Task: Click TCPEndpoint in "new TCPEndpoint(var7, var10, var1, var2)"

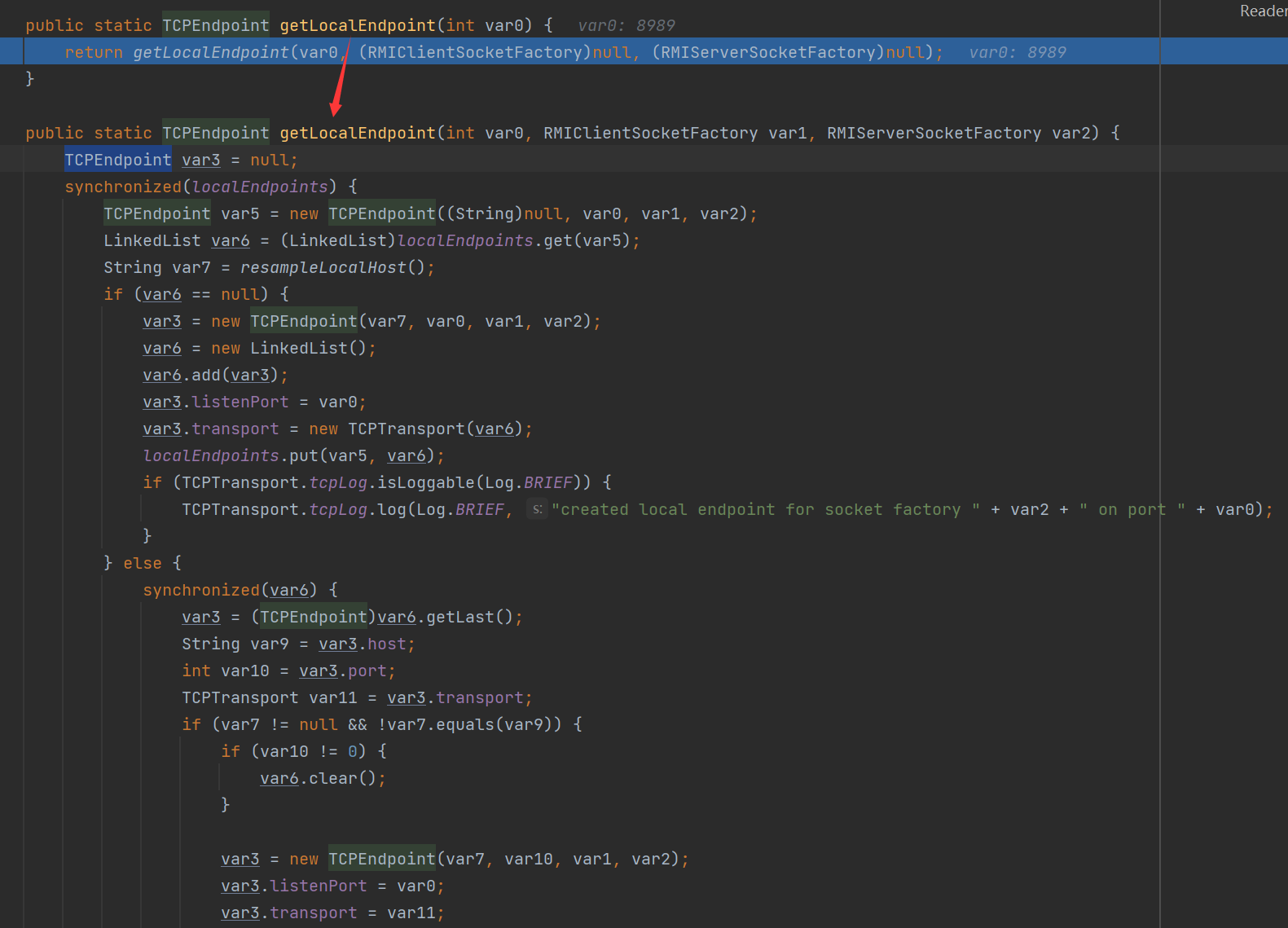Action: point(382,859)
